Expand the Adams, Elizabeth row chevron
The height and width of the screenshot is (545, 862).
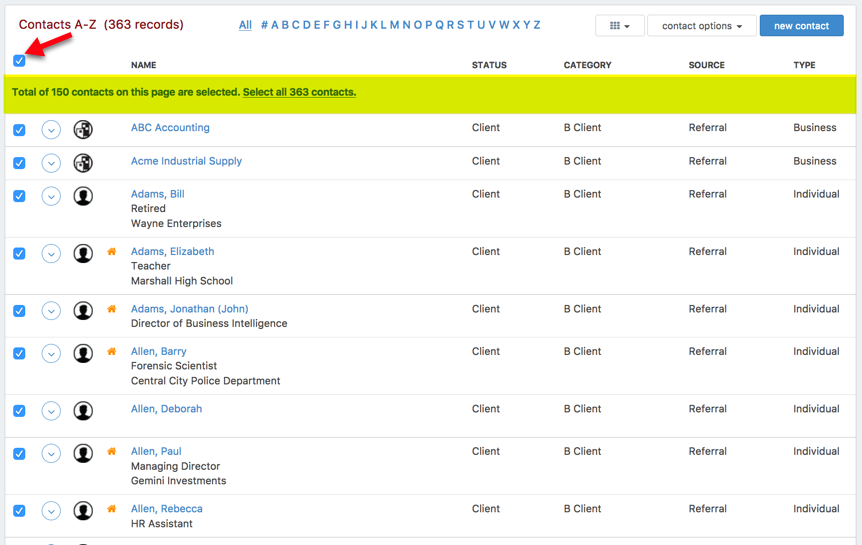51,254
